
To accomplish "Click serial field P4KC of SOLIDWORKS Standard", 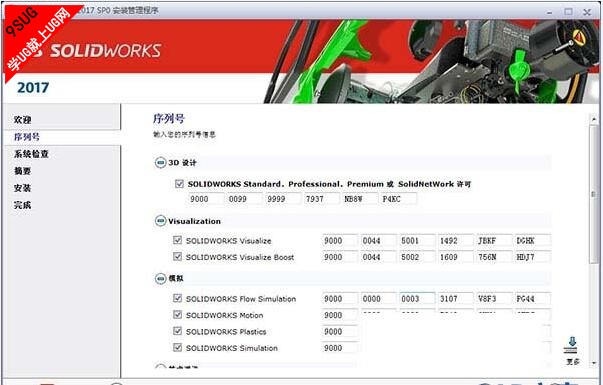I will 398,199.
